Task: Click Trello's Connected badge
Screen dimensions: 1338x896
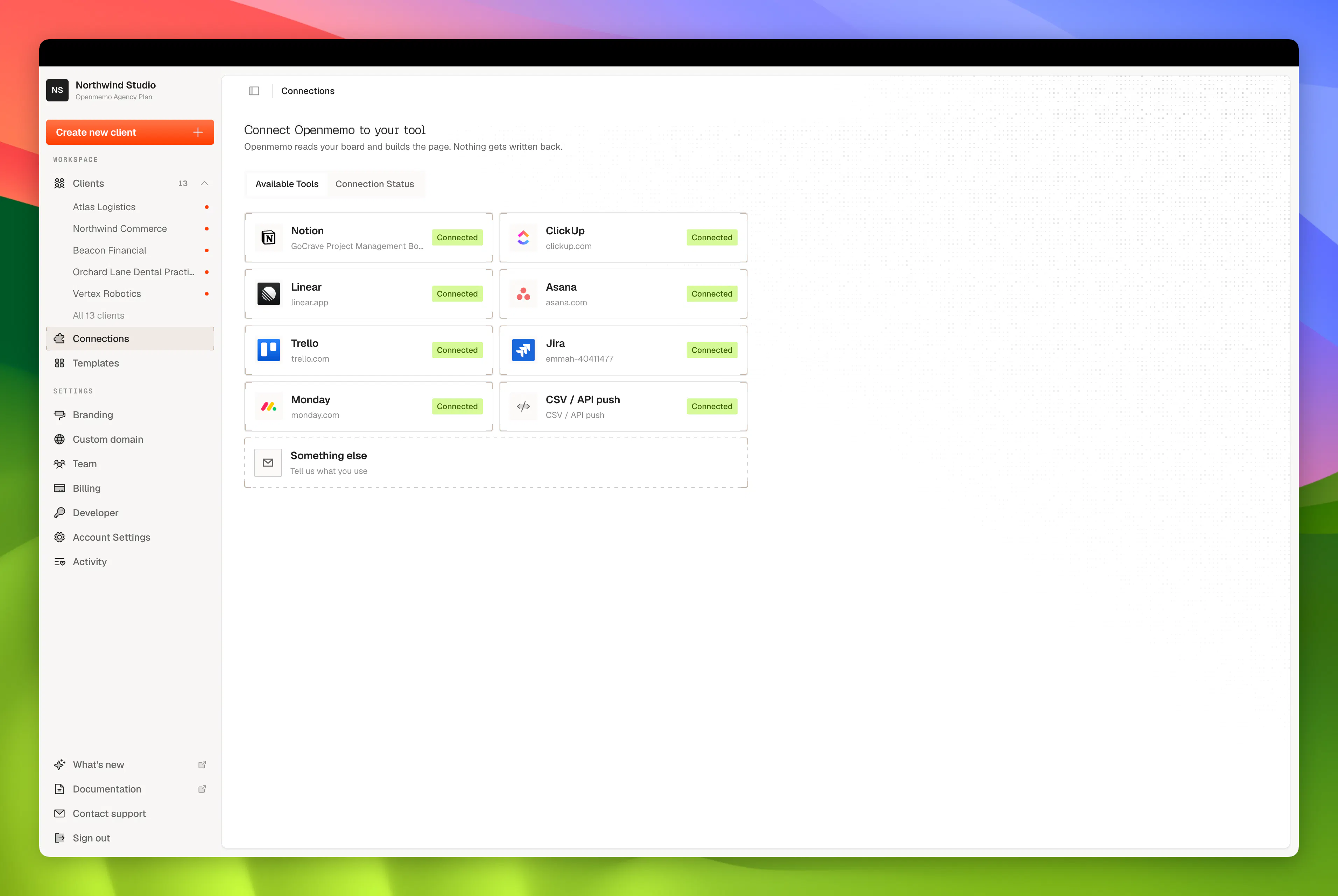Action: 457,350
